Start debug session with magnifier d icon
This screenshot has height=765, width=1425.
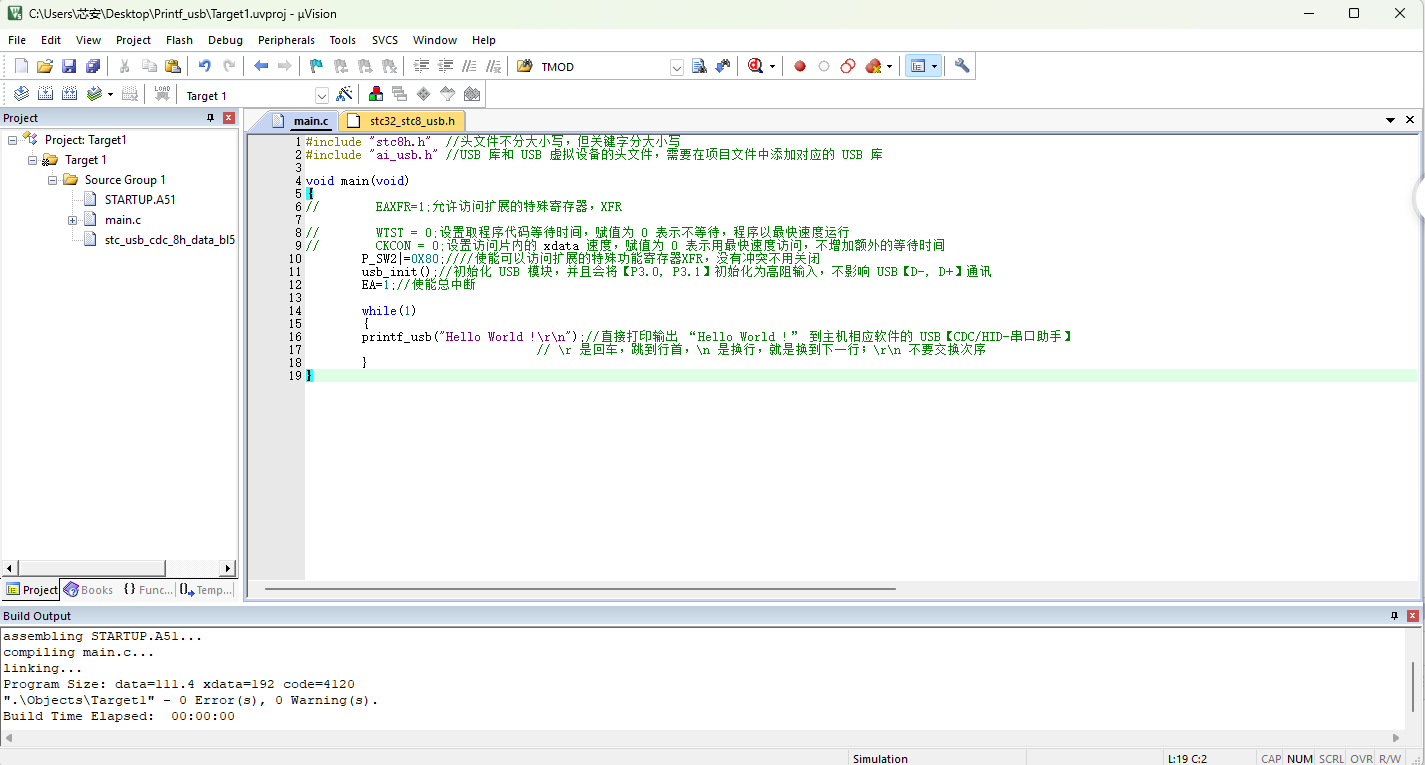pos(755,66)
